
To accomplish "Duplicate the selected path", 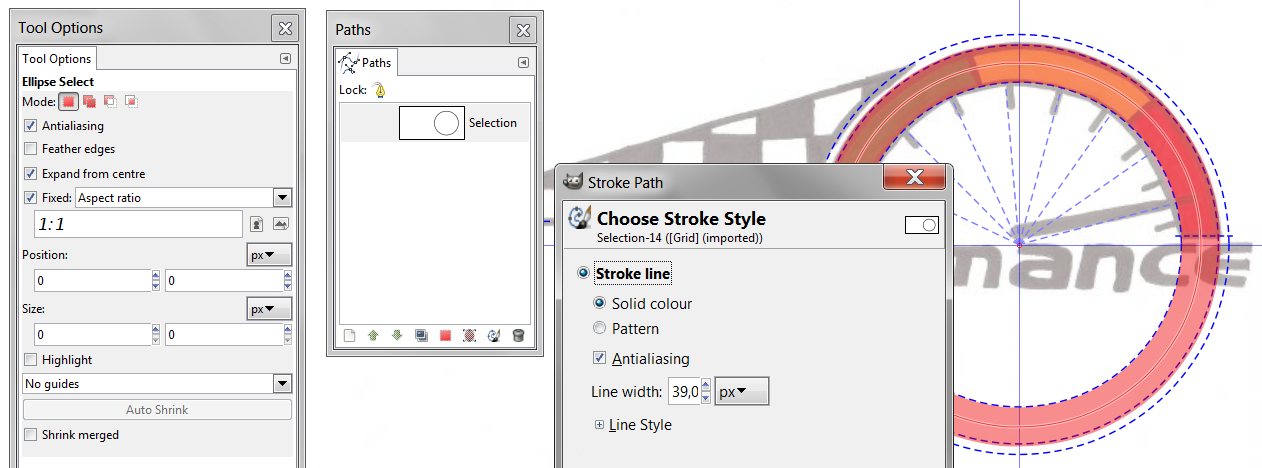I will coord(421,336).
